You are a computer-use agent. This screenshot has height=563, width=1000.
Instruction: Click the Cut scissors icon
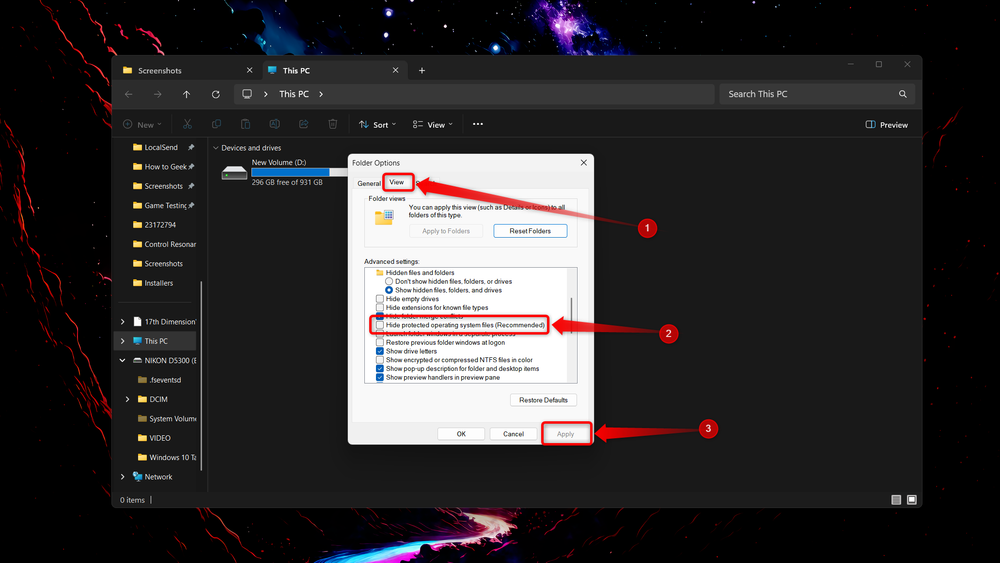[x=188, y=124]
